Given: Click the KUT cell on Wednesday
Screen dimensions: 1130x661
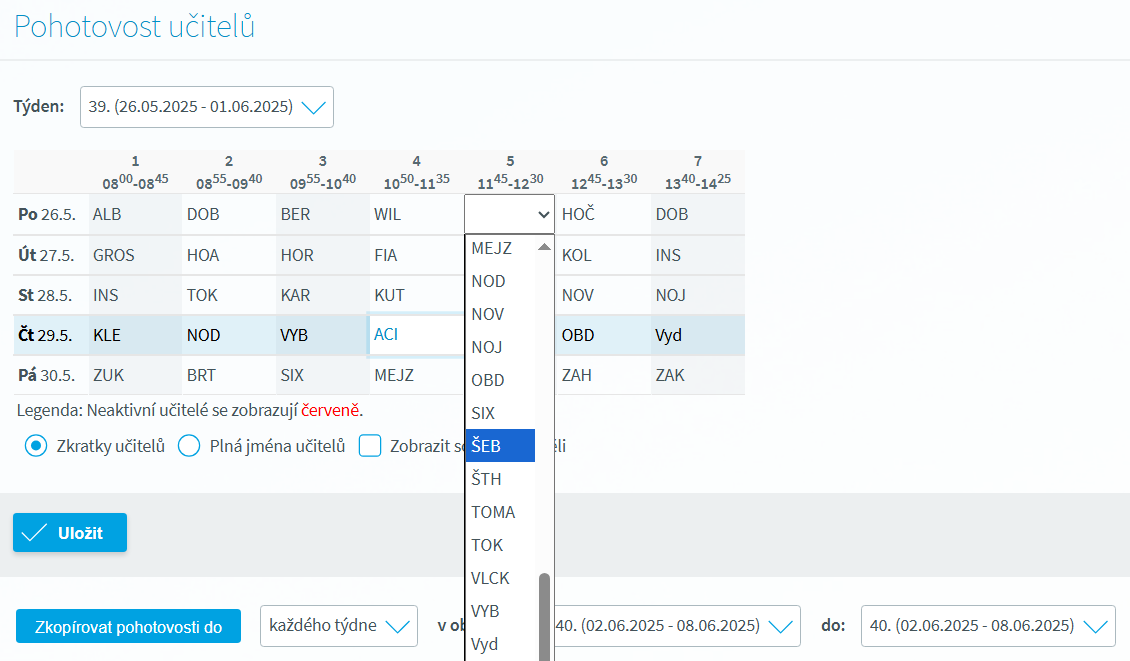Looking at the screenshot, I should point(417,295).
